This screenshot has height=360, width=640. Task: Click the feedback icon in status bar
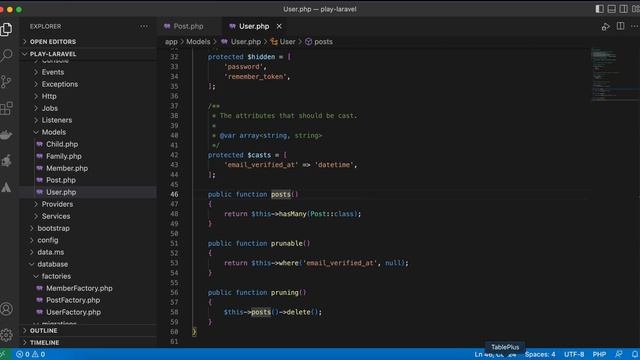(x=619, y=354)
